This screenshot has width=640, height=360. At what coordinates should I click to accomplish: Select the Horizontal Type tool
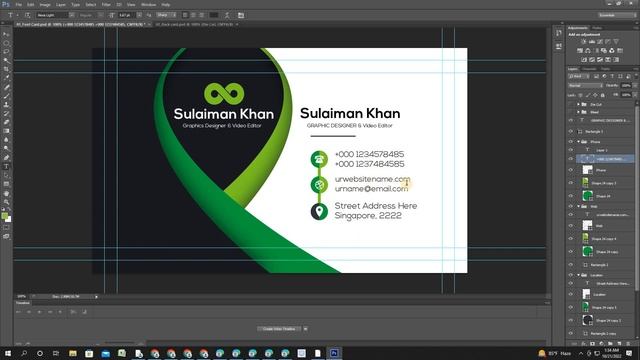point(6,167)
